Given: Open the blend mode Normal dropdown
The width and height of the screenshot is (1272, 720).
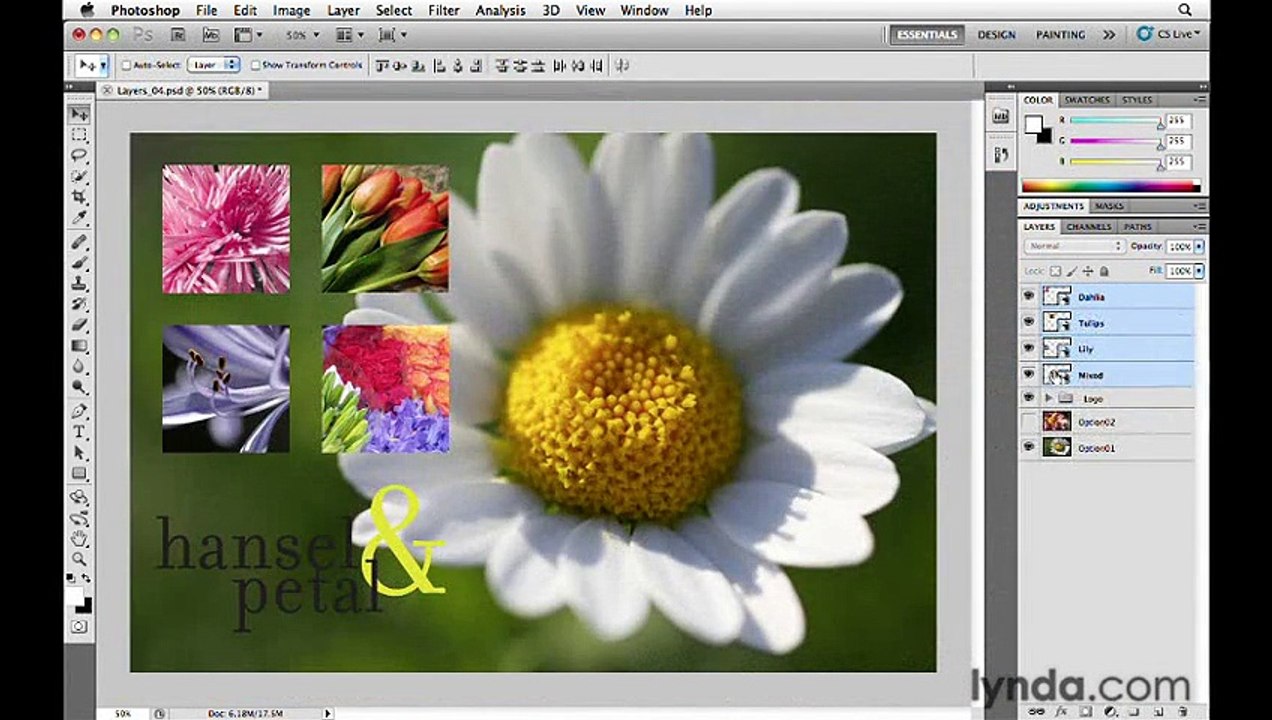Looking at the screenshot, I should click(x=1075, y=246).
